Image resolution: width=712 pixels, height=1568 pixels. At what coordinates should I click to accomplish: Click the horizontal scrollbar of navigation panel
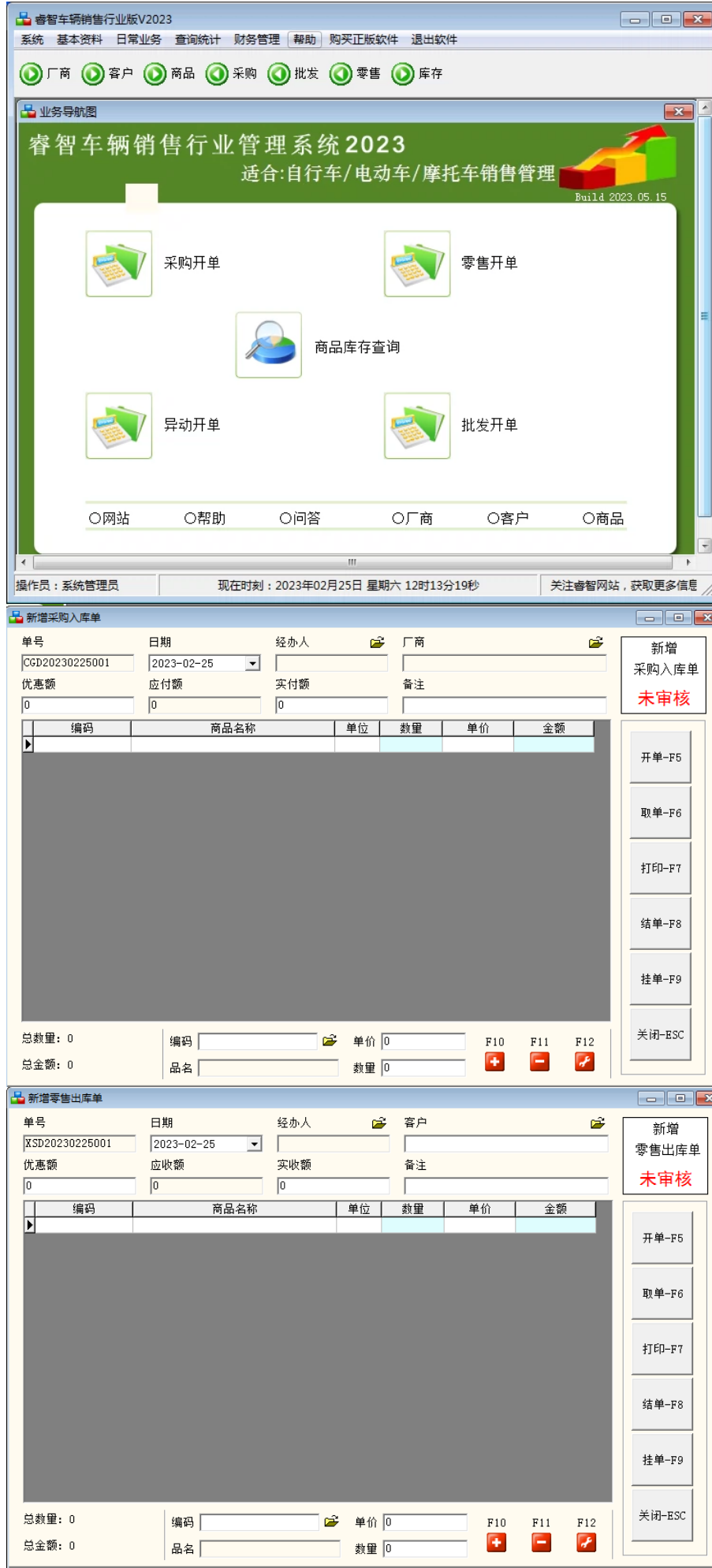(x=352, y=562)
